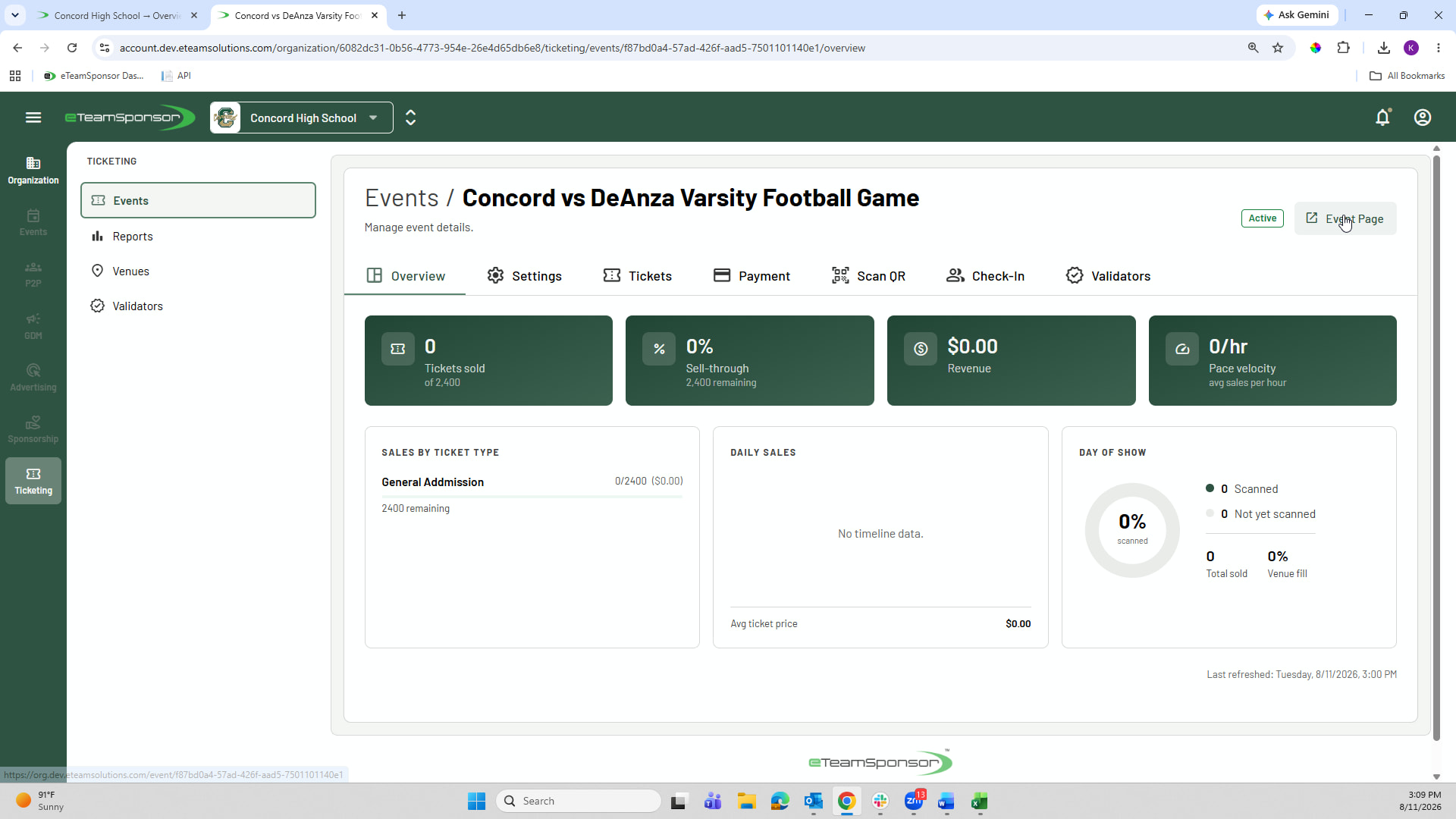Open Validators in Ticketing side menu
The image size is (1456, 819).
coord(198,306)
